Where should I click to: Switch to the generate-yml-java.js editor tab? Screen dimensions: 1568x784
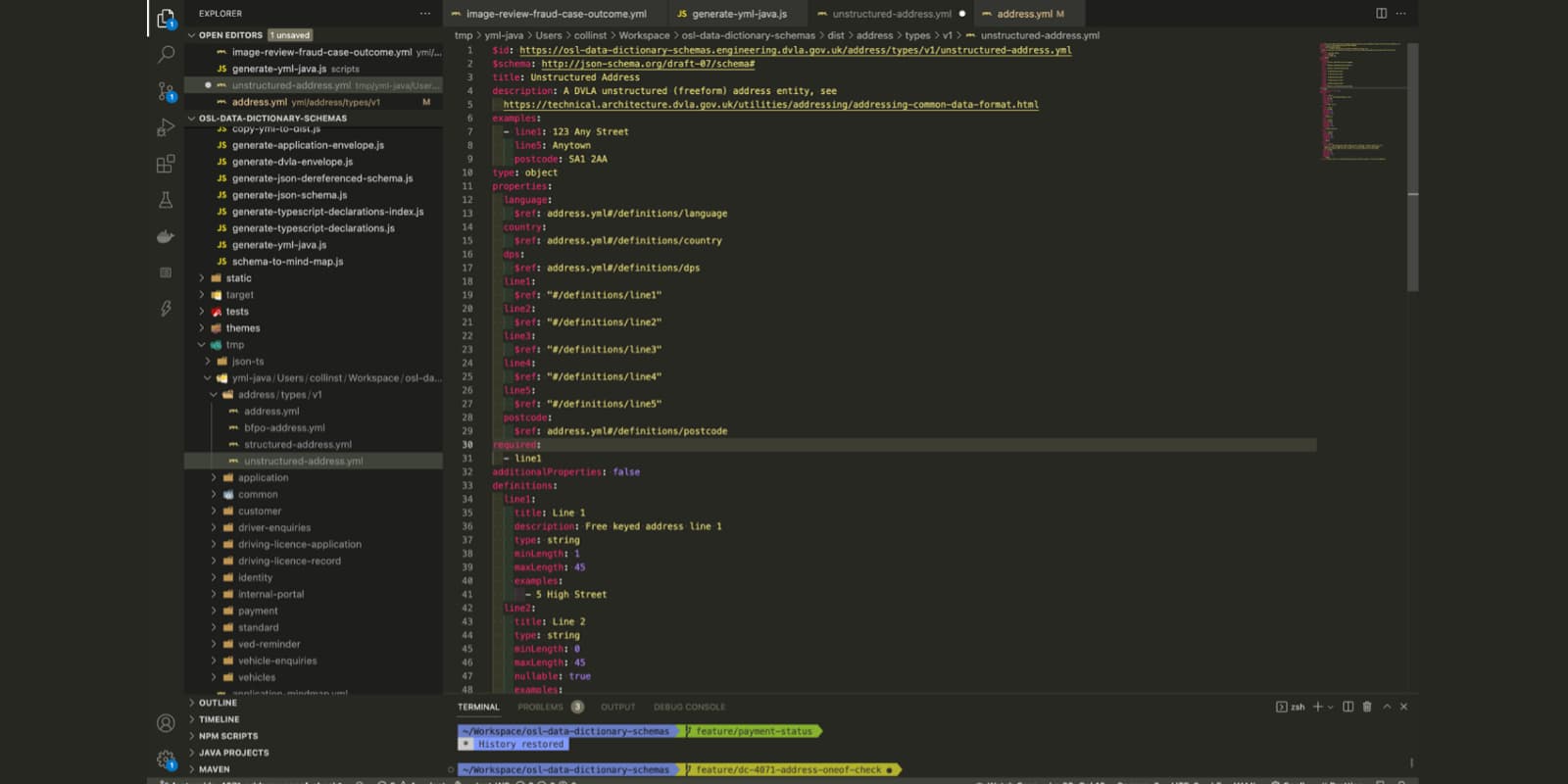739,14
